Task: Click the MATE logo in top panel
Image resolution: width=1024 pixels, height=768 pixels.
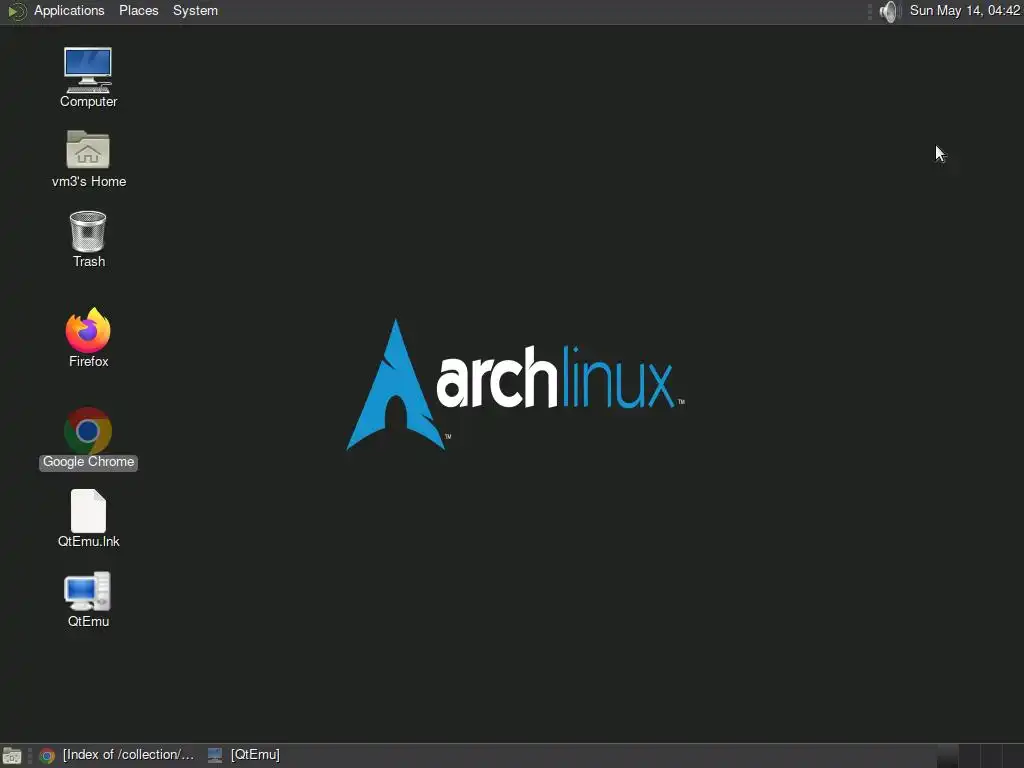Action: 16,11
